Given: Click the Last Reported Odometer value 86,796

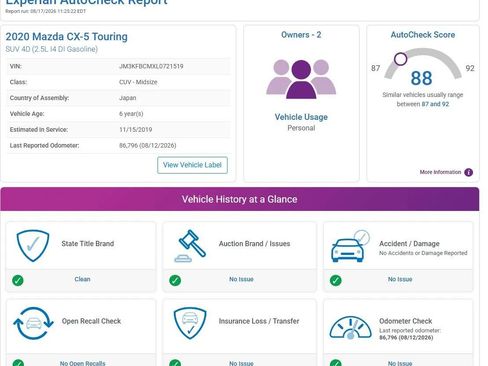Looking at the screenshot, I should [x=148, y=145].
